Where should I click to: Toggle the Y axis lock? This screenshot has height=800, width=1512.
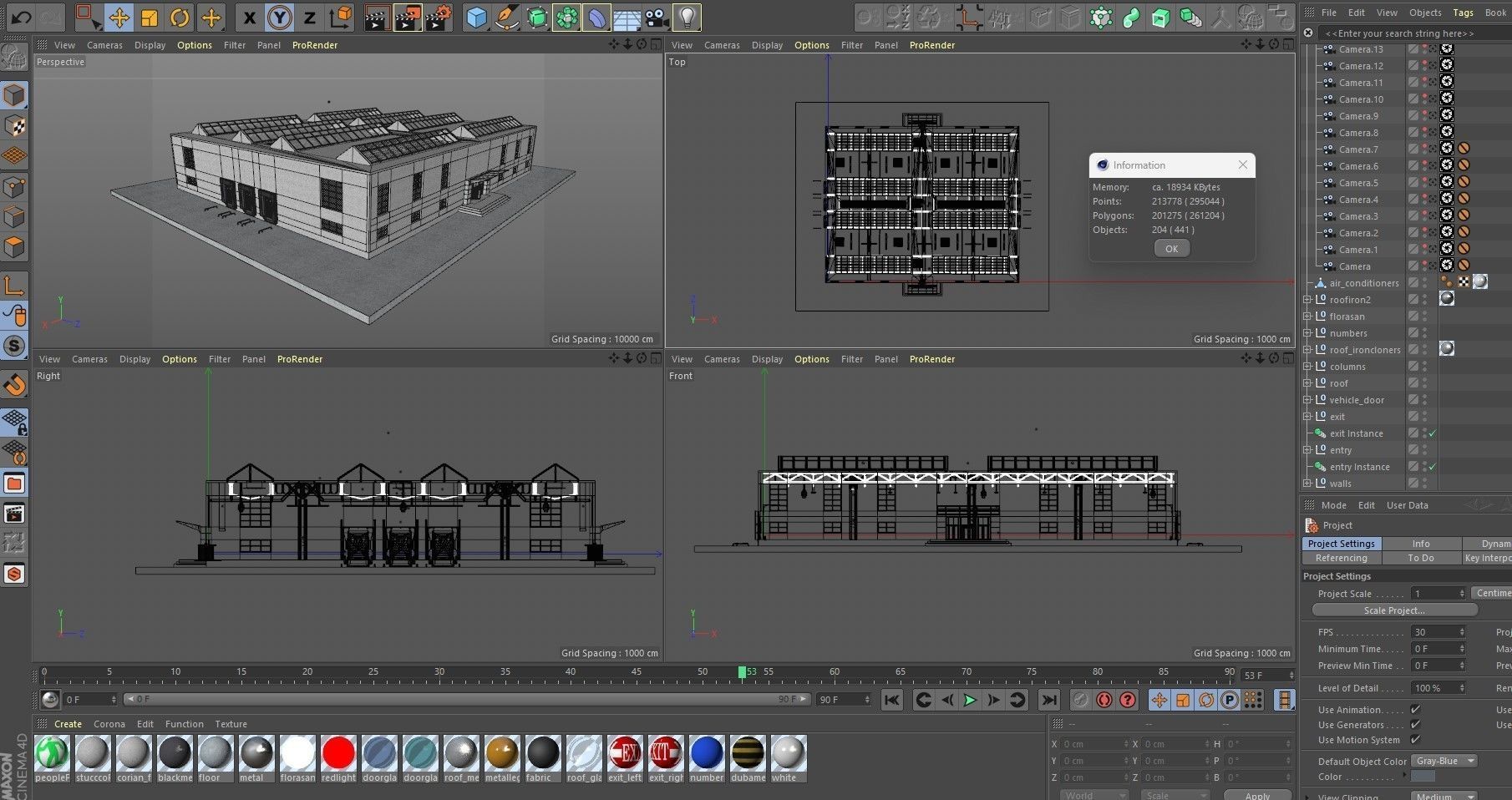coord(279,17)
